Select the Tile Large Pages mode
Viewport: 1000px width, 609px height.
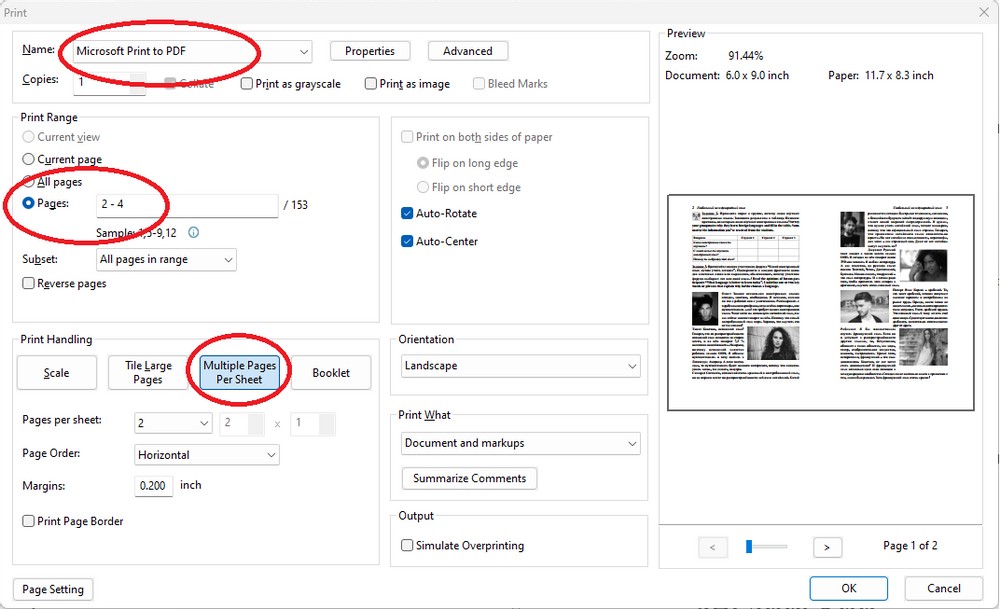(148, 373)
